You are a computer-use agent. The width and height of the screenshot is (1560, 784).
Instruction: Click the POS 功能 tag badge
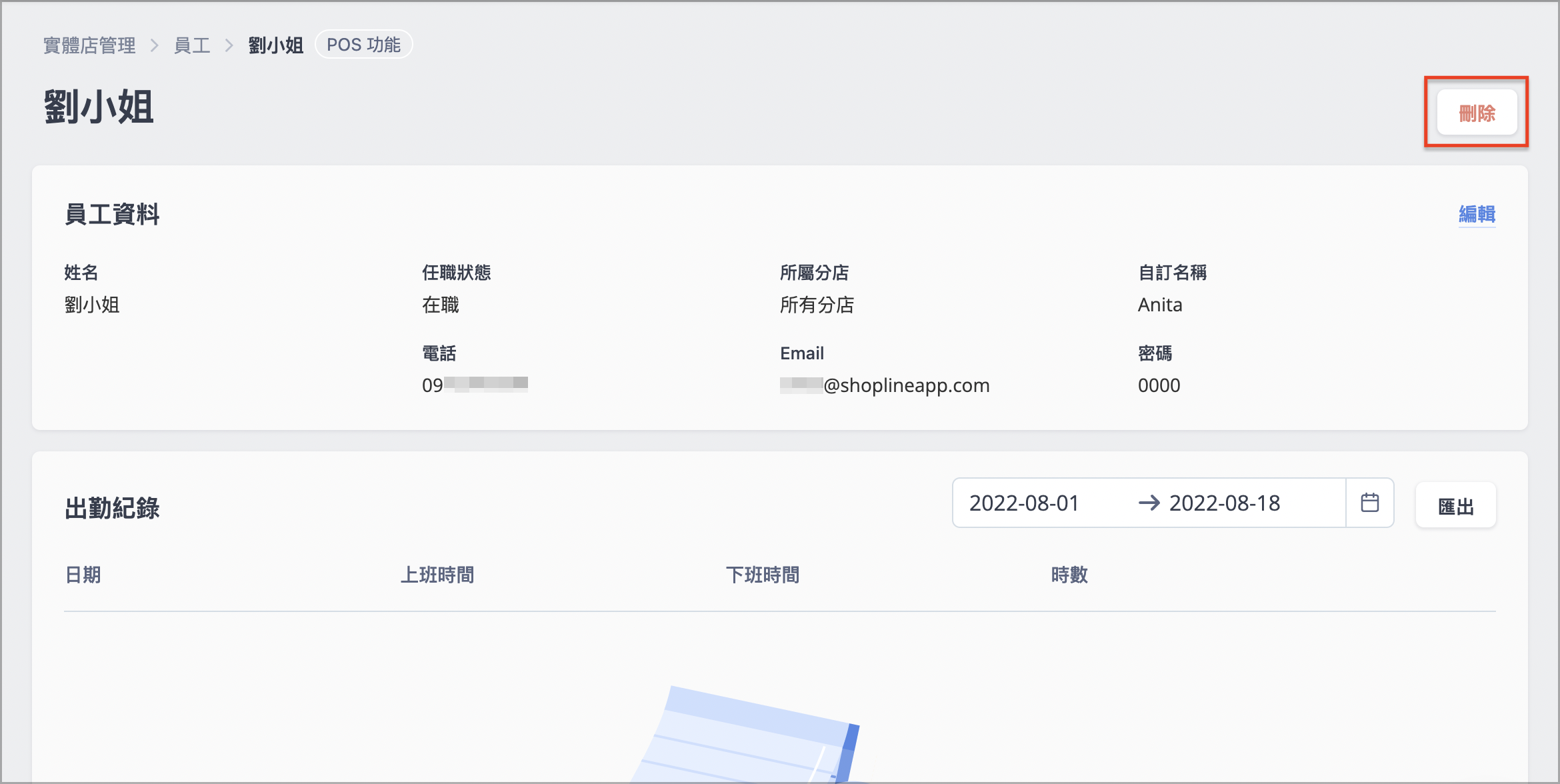tap(363, 45)
